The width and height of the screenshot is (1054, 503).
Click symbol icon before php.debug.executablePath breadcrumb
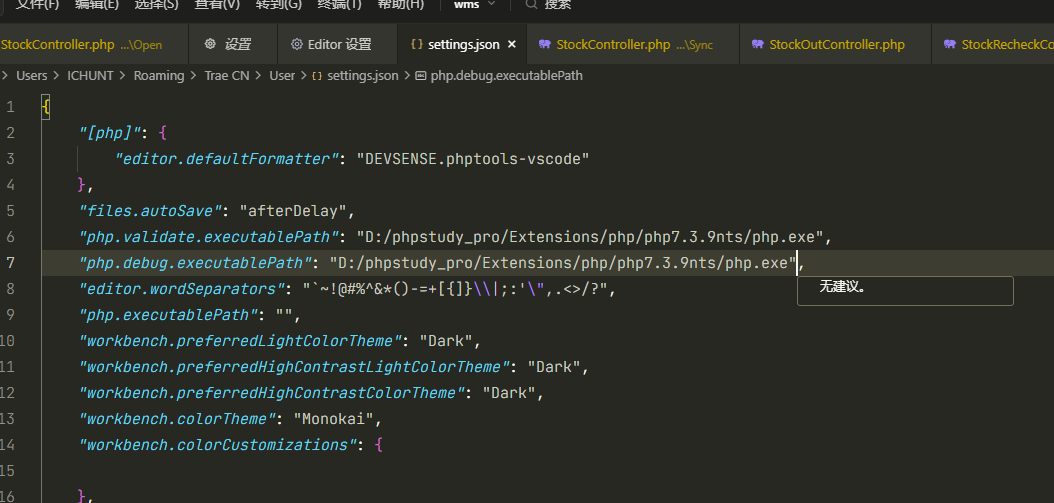(x=421, y=76)
